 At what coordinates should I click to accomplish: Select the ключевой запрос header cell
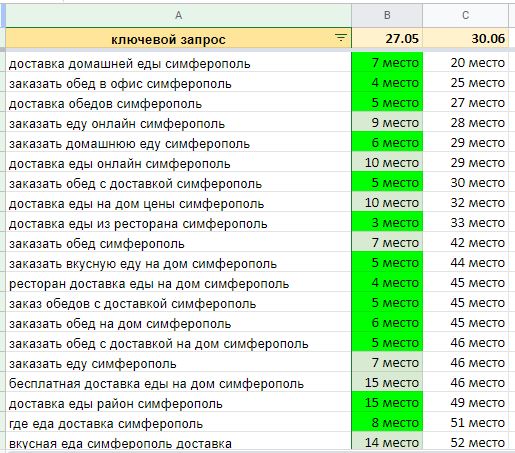(179, 38)
